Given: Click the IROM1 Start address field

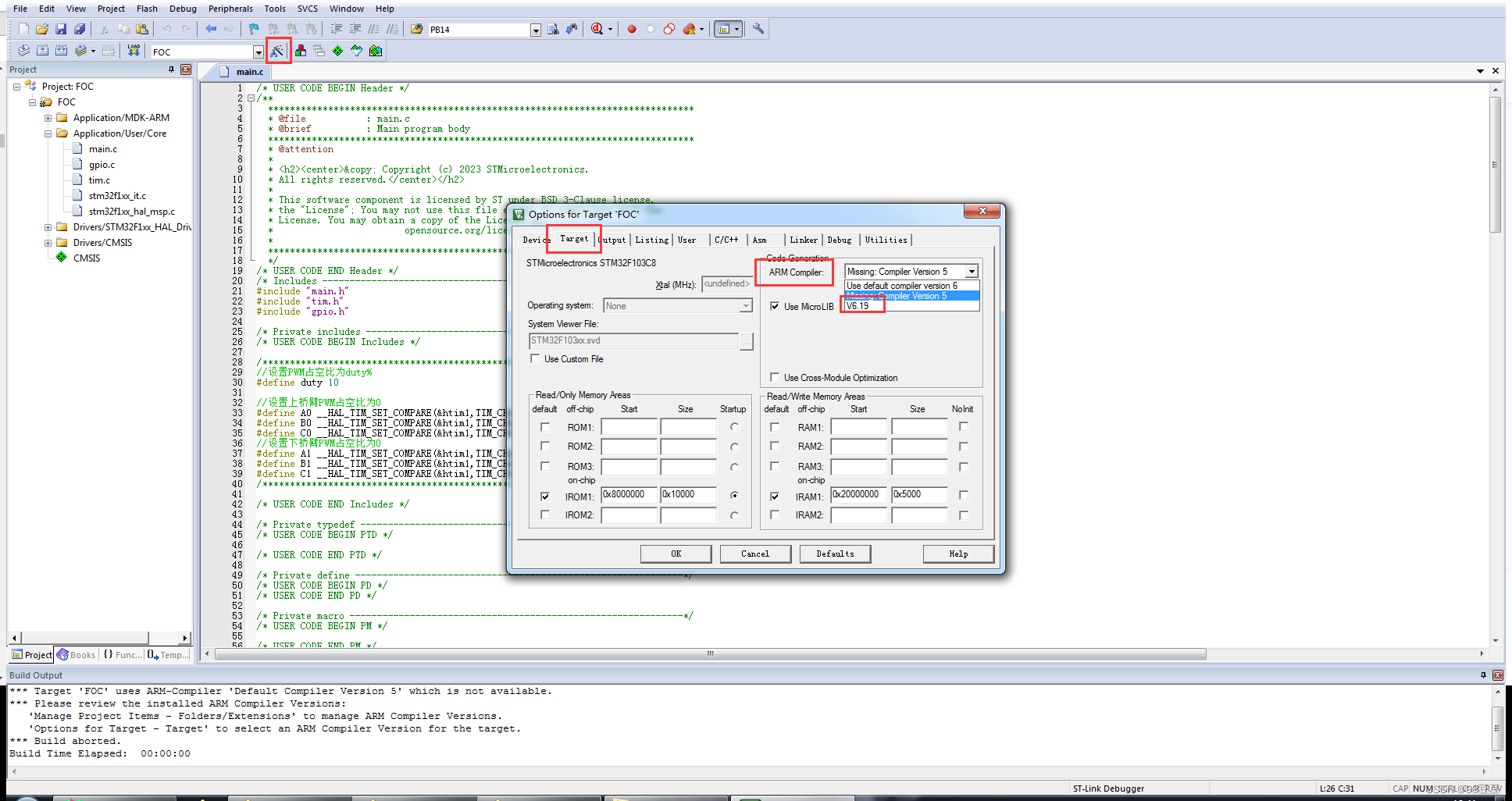Looking at the screenshot, I should pyautogui.click(x=629, y=495).
